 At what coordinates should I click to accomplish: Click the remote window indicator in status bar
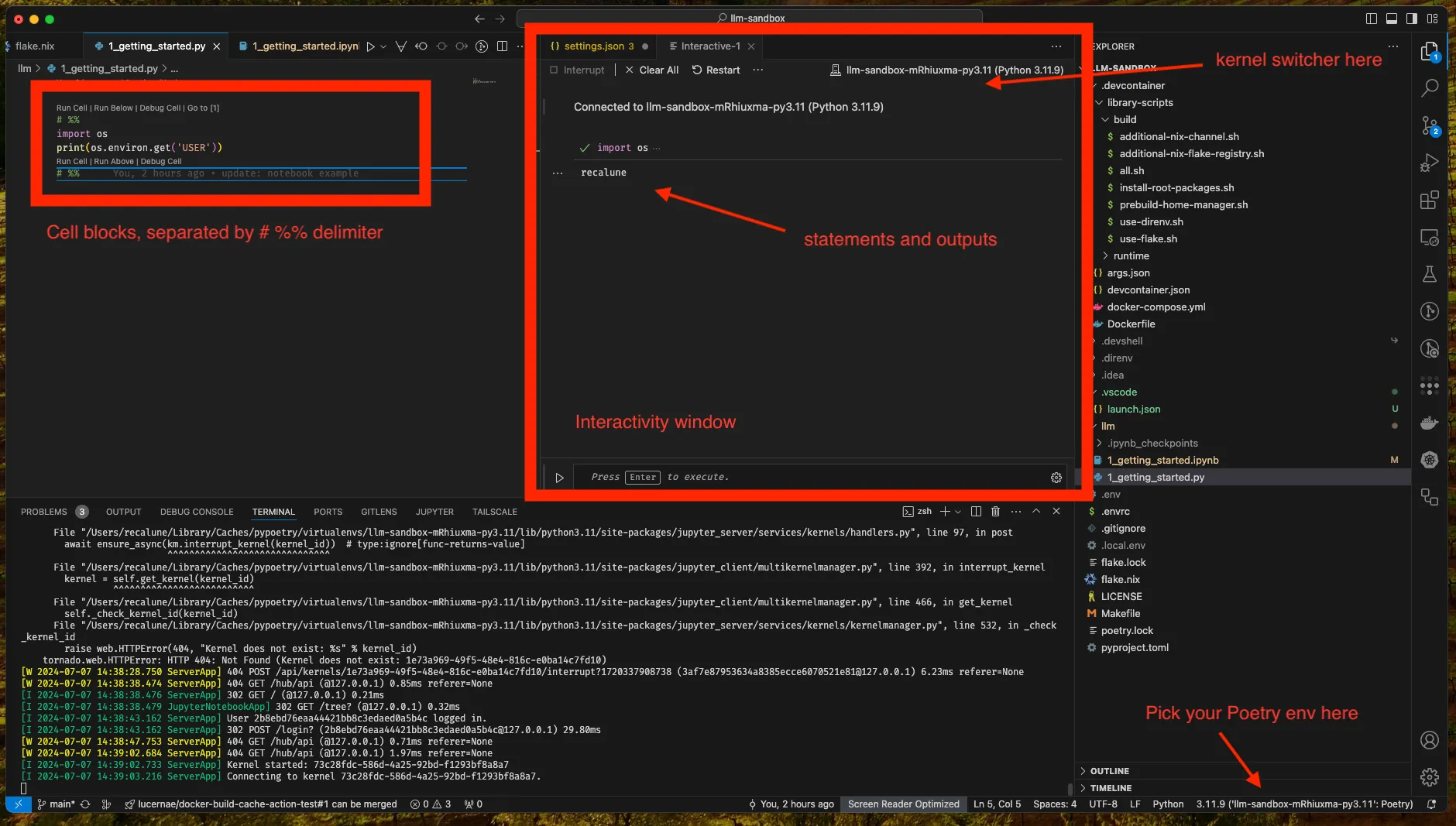click(x=19, y=804)
